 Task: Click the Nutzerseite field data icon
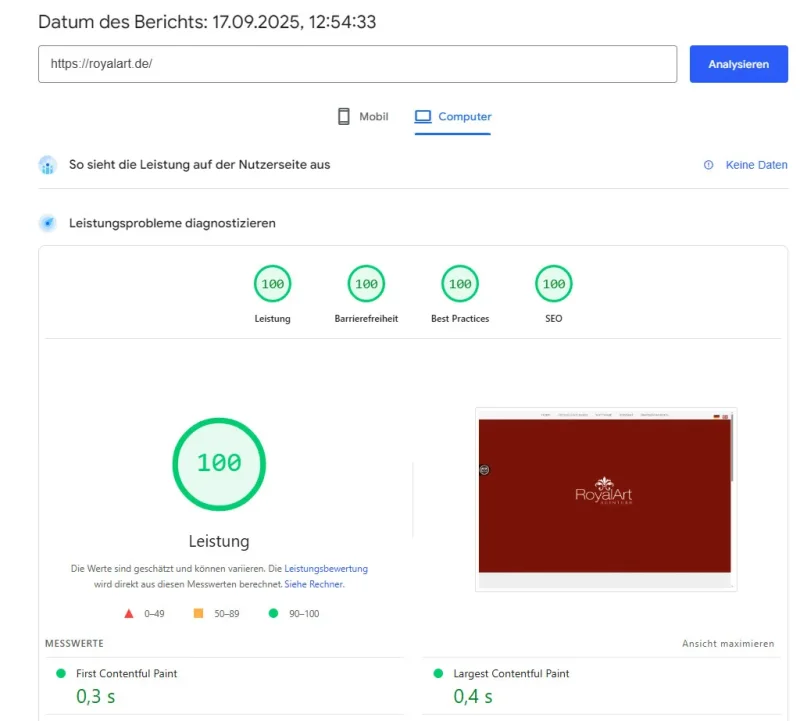(48, 165)
